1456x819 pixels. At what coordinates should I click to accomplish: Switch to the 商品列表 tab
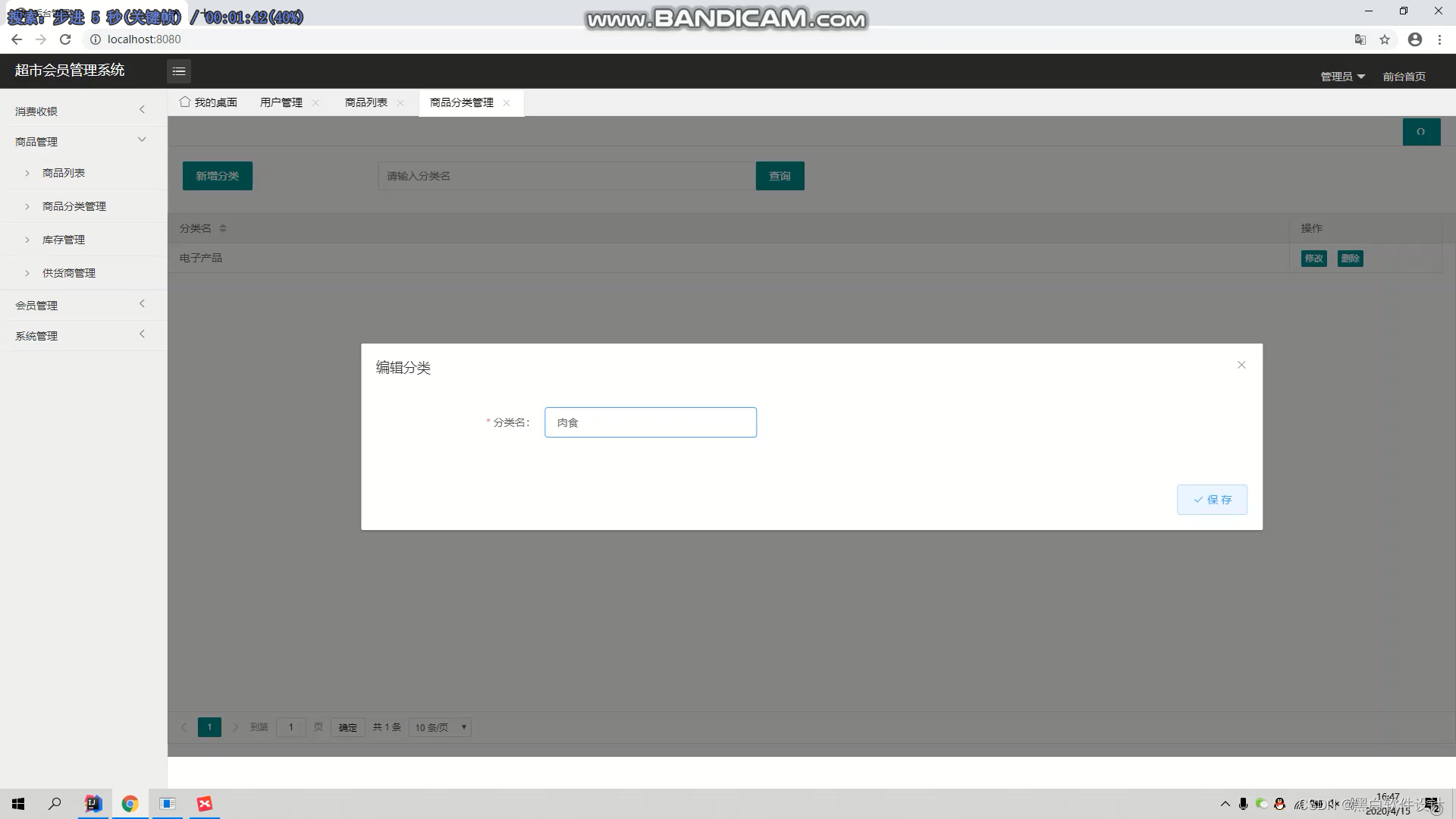click(x=366, y=102)
